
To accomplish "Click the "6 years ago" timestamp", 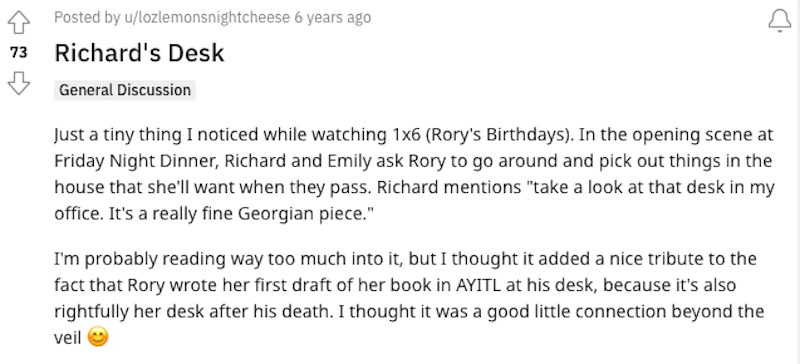I will pyautogui.click(x=333, y=18).
